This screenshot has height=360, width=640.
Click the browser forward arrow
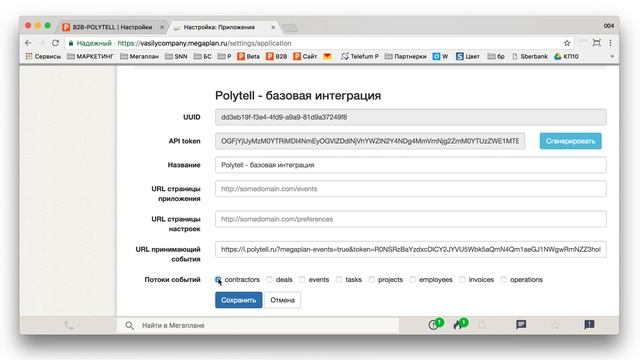41,43
